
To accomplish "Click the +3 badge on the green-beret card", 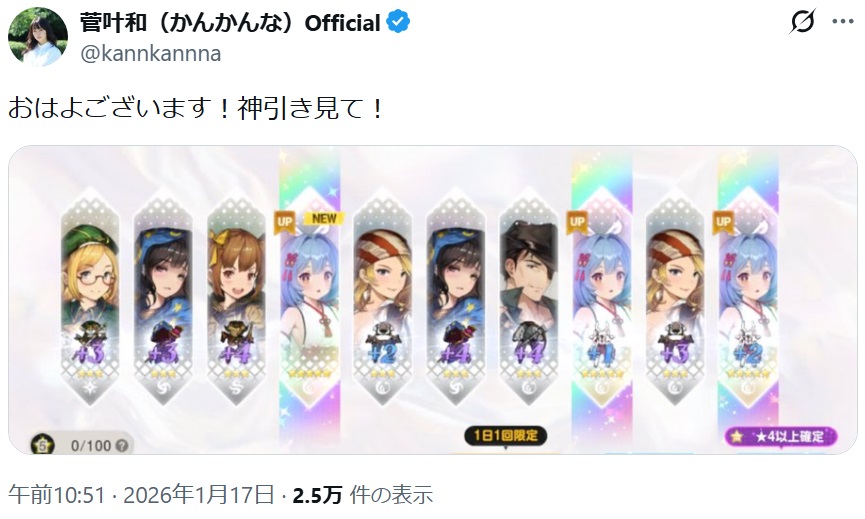I will [x=90, y=354].
